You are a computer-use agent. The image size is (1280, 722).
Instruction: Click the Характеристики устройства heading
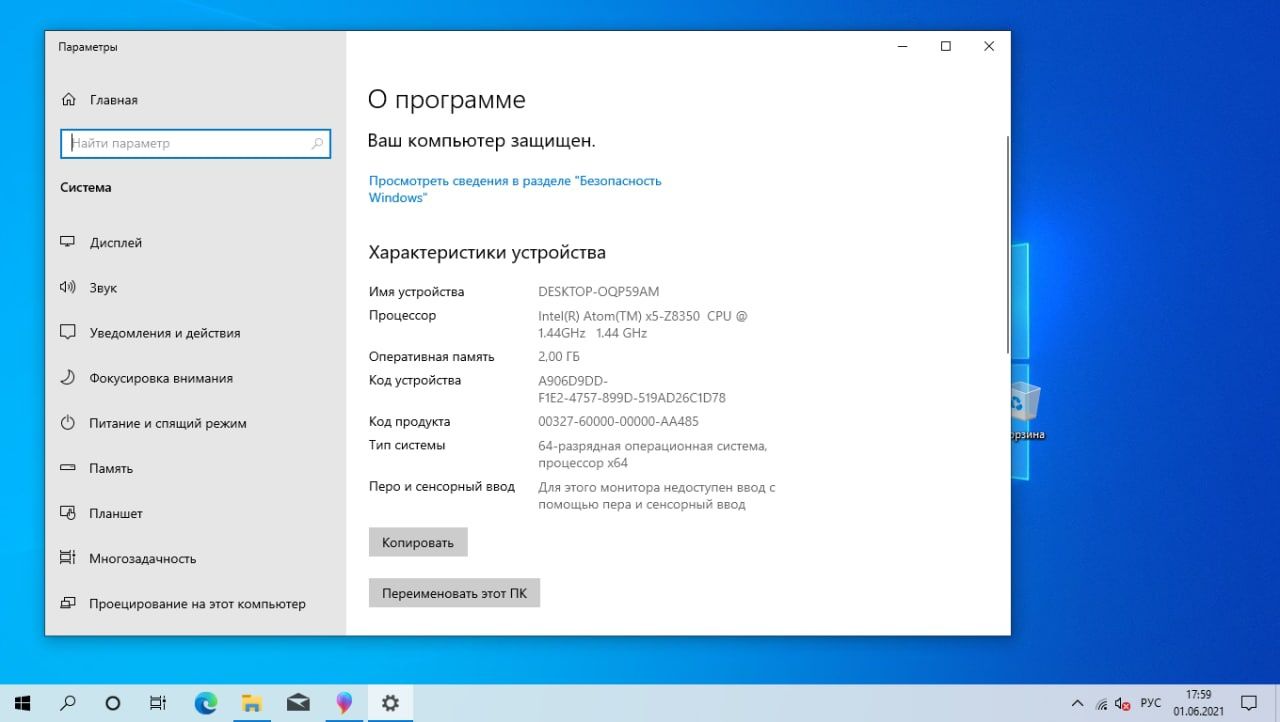487,252
